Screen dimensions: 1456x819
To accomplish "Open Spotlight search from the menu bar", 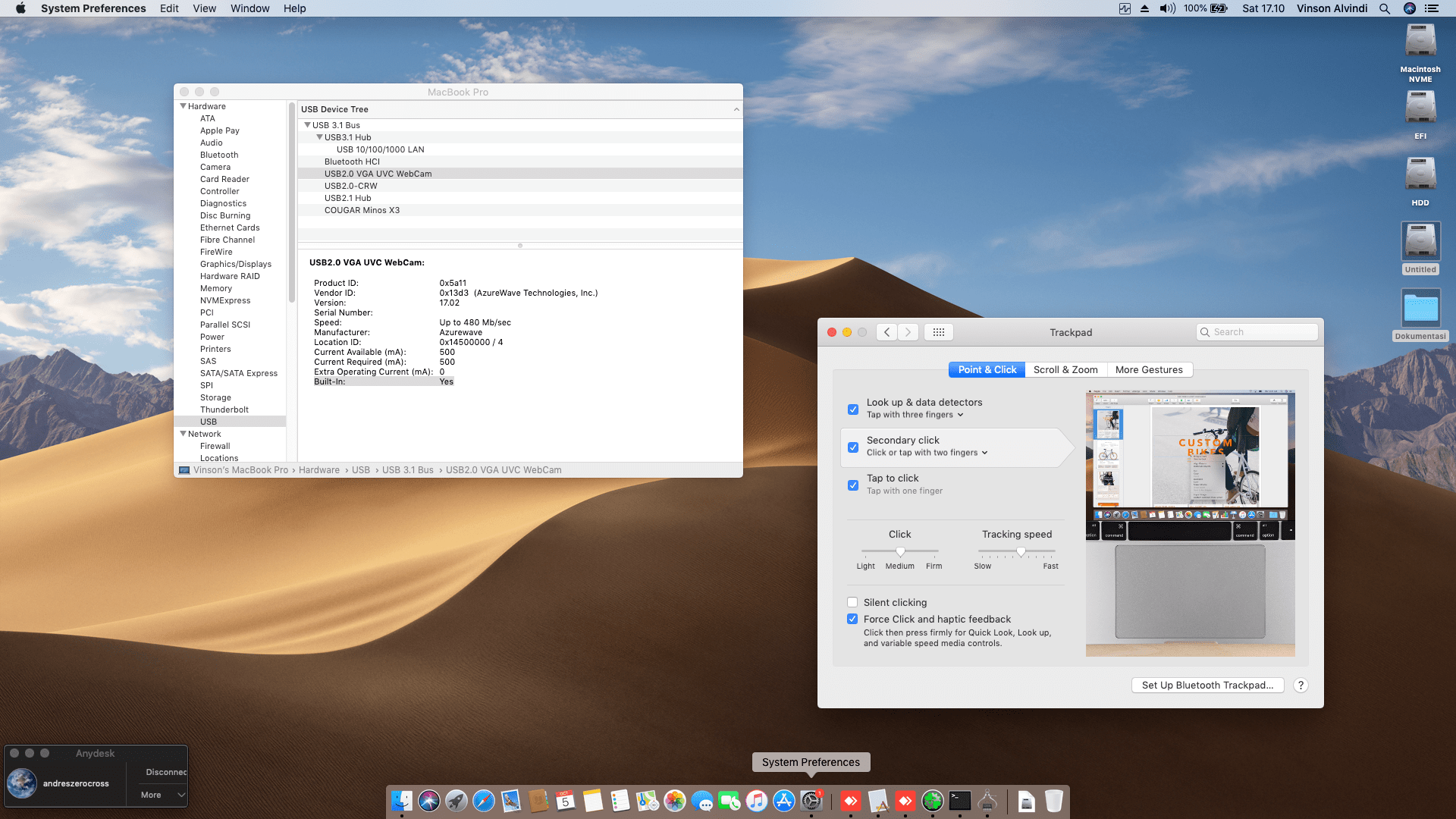I will (x=1384, y=8).
